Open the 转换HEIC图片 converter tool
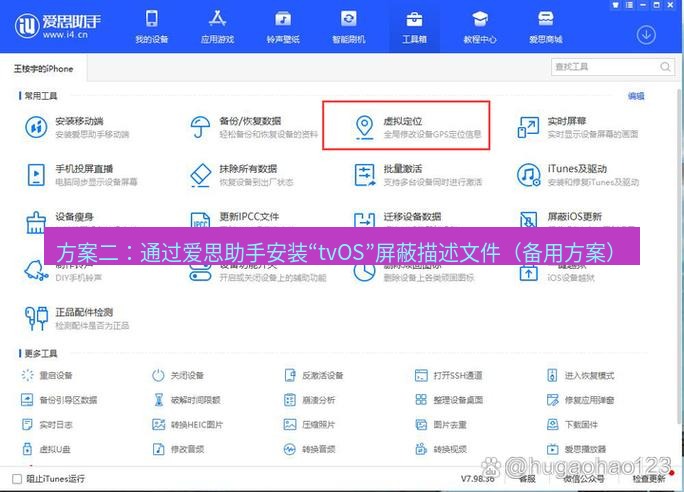 pyautogui.click(x=188, y=424)
